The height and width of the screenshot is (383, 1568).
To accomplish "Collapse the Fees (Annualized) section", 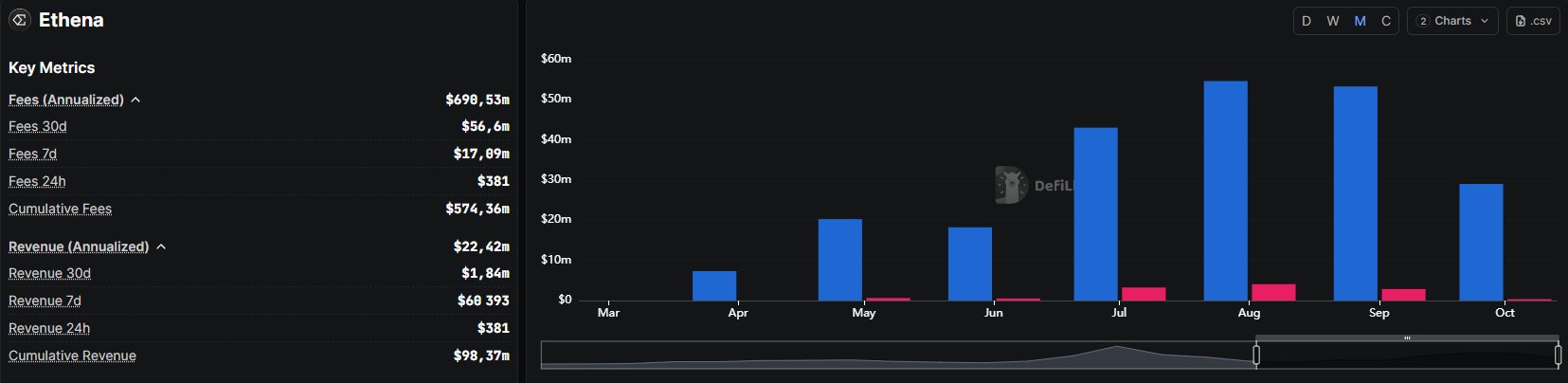I will [x=135, y=100].
